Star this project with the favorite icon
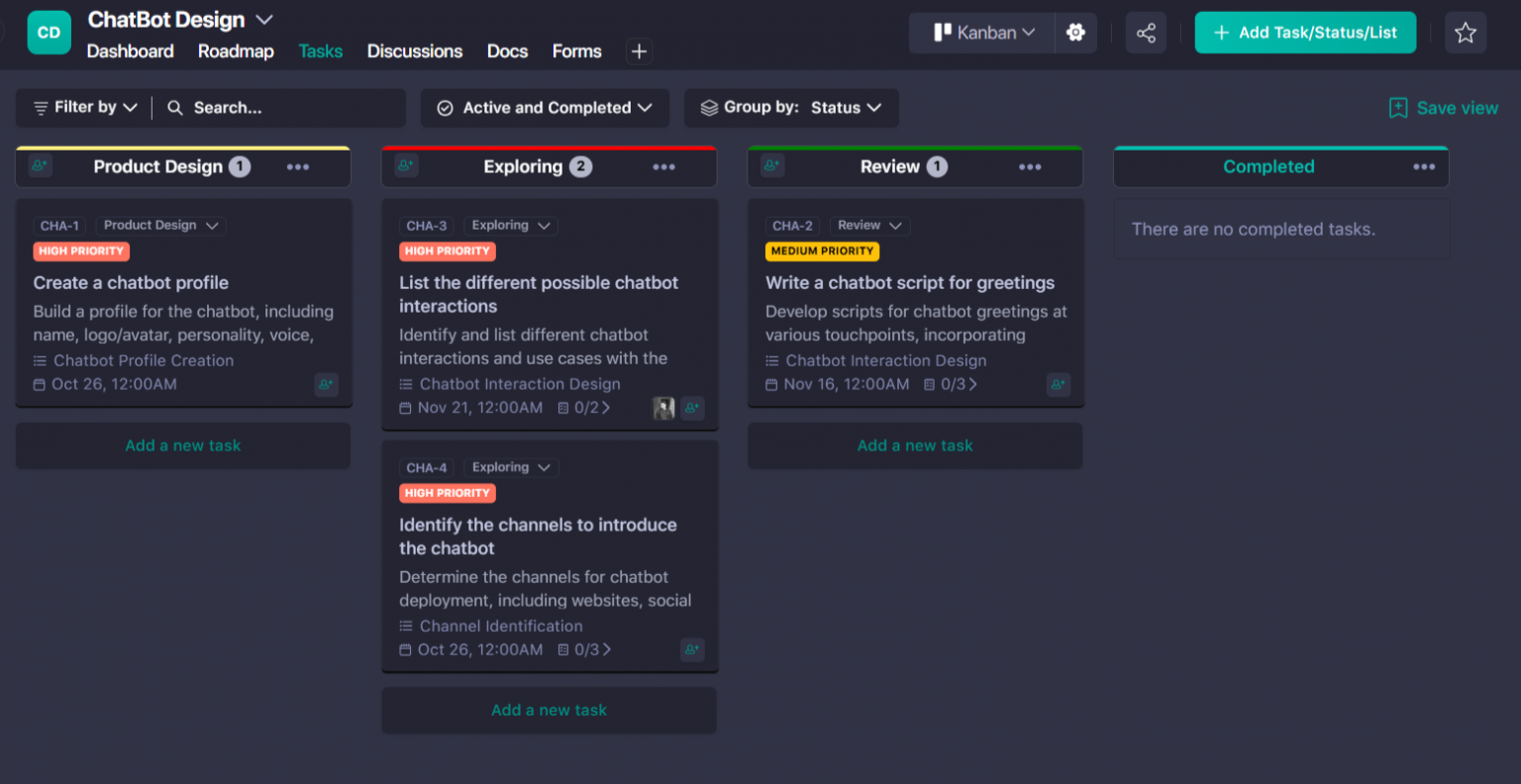The height and width of the screenshot is (784, 1521). pyautogui.click(x=1465, y=33)
